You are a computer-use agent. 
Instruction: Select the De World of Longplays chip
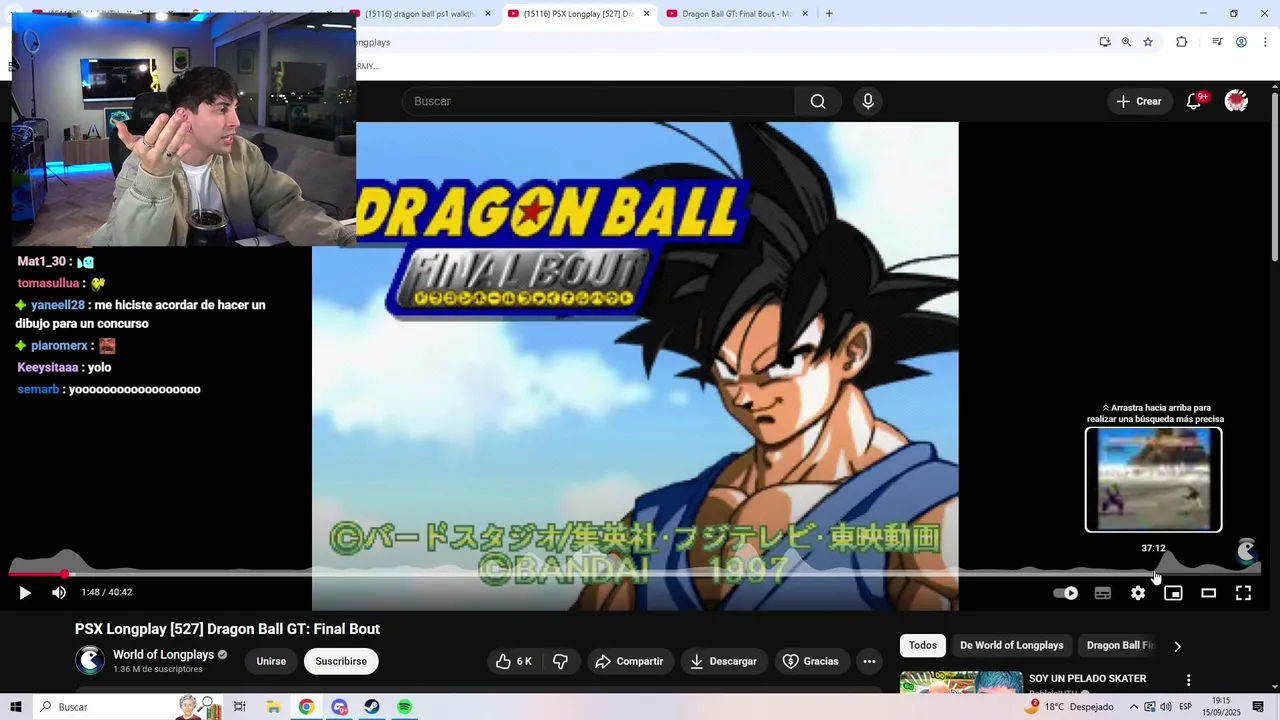pos(1011,646)
